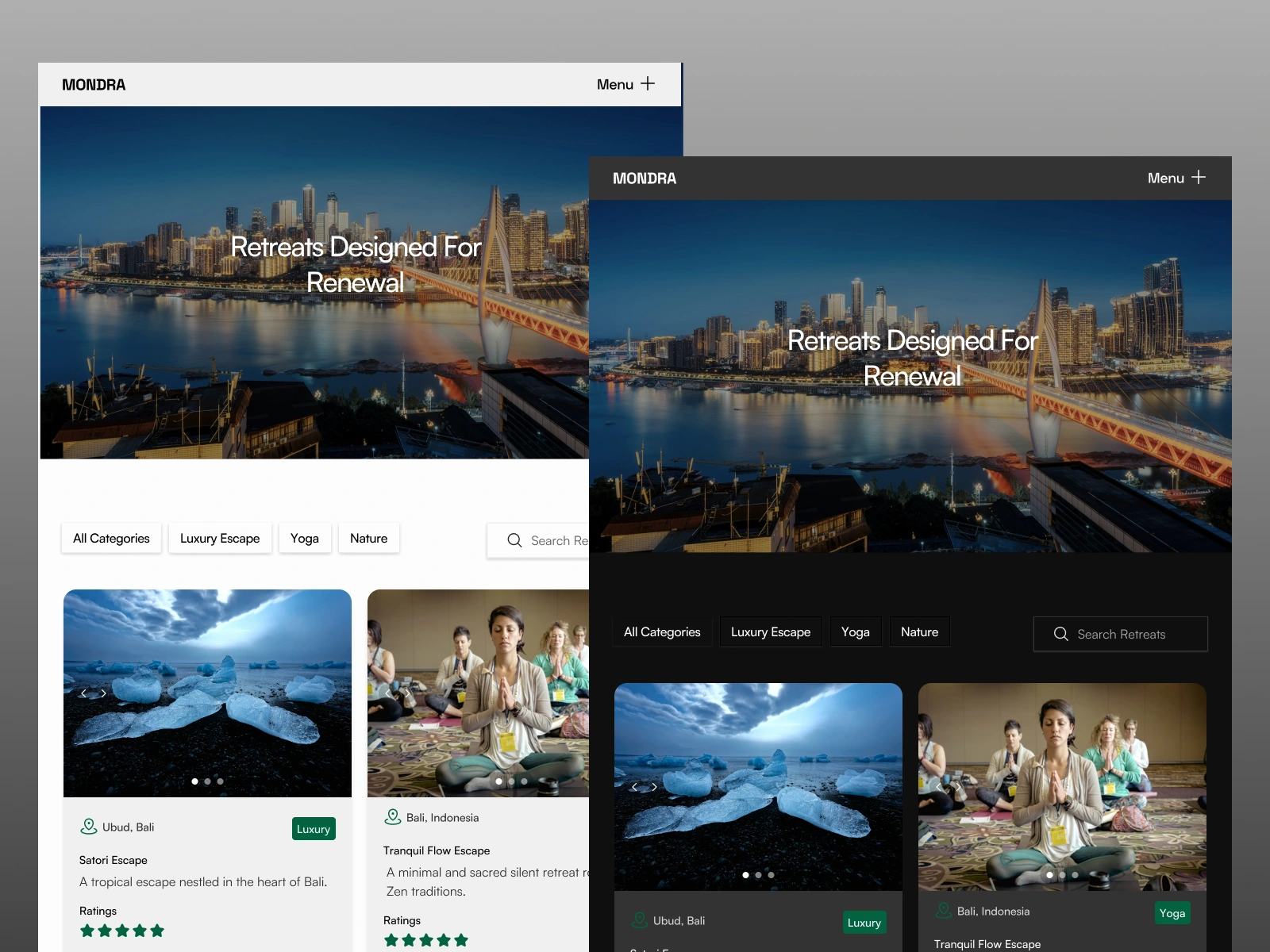Viewport: 1270px width, 952px height.
Task: Select first carousel dot on light yoga card
Action: (x=498, y=781)
